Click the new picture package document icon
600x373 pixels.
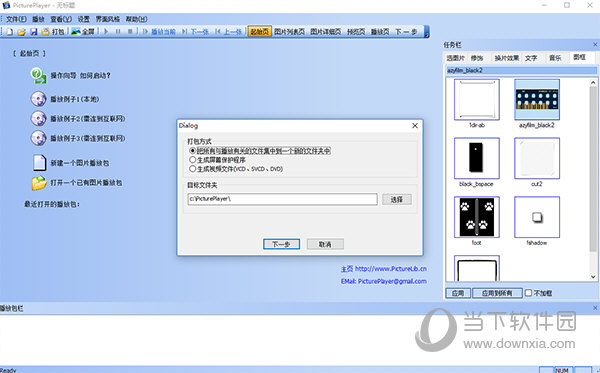(x=39, y=163)
